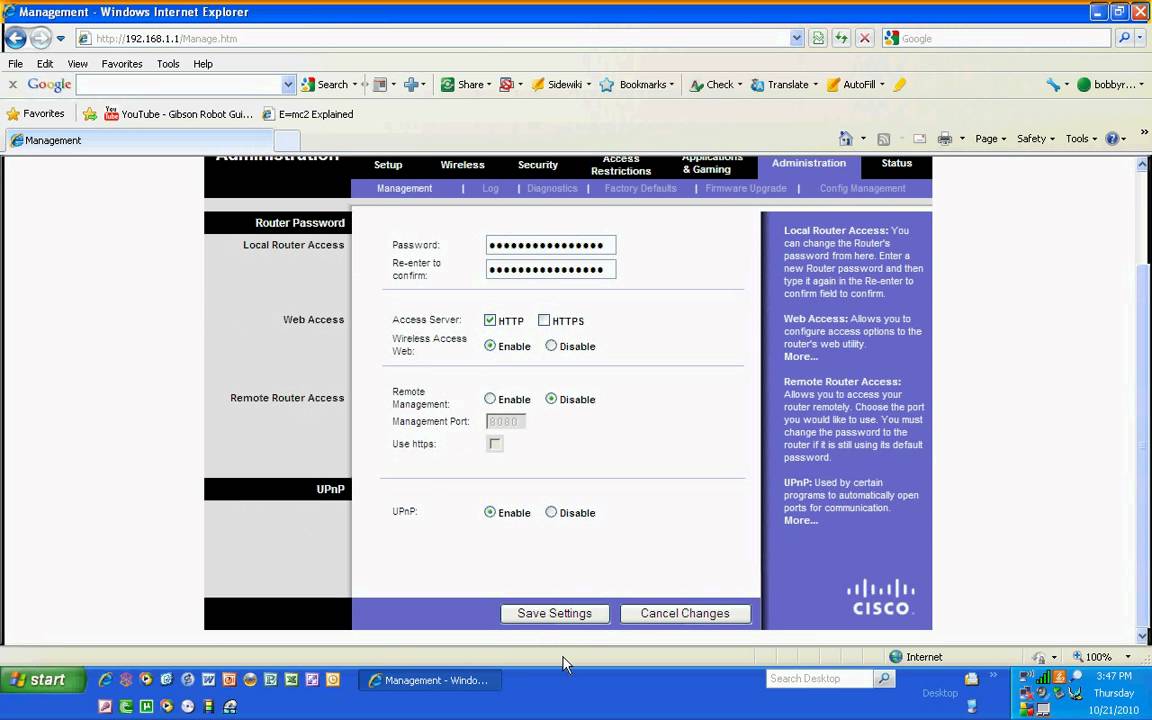The width and height of the screenshot is (1152, 720).
Task: Go back using the browser Back arrow
Action: [16, 37]
